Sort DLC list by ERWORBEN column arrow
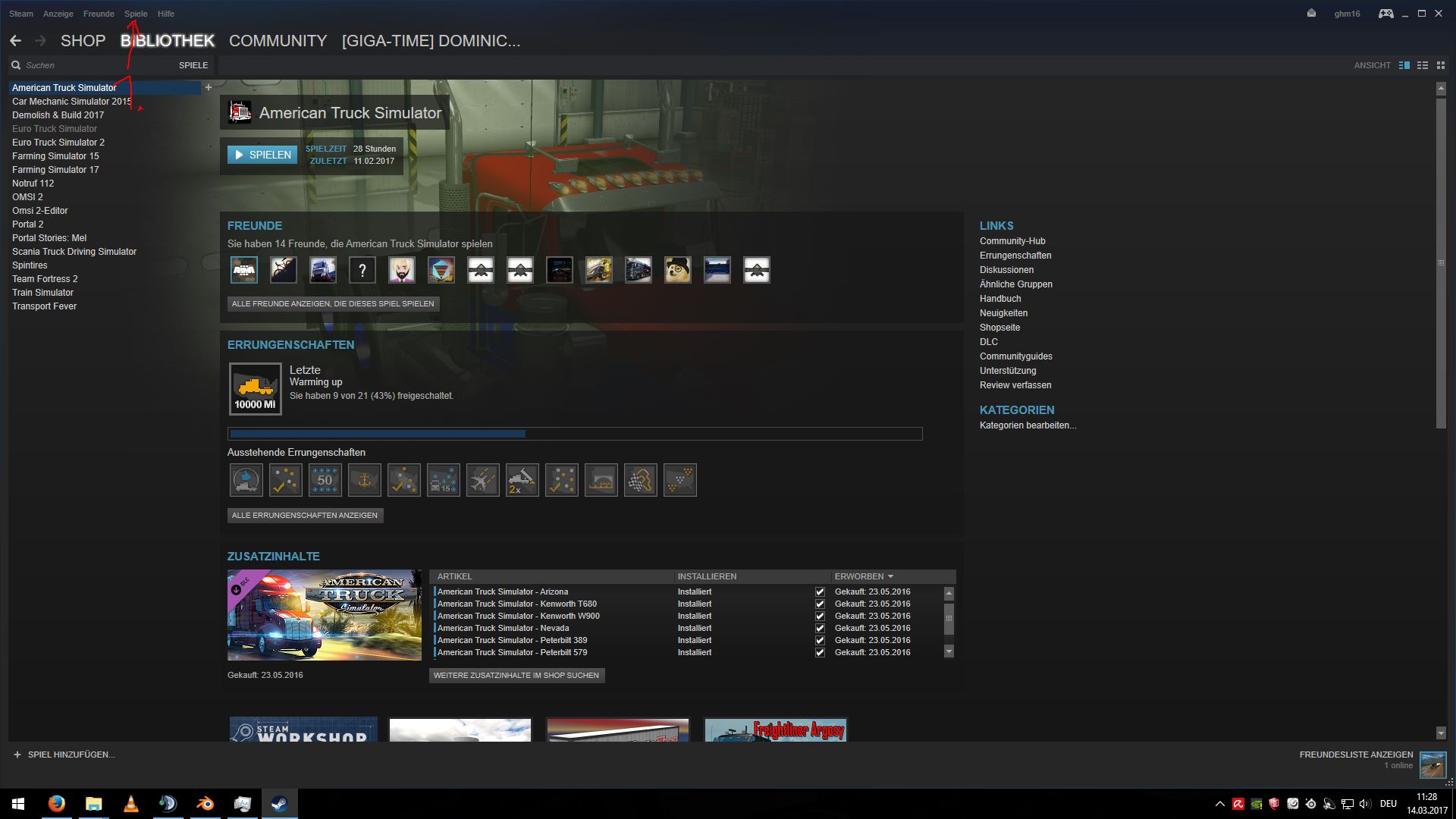Screen dimensions: 1456x819 tap(890, 576)
